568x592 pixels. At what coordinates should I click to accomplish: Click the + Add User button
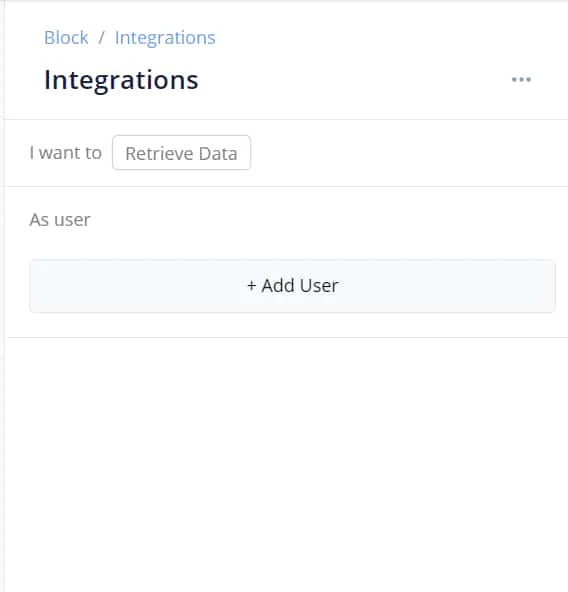292,286
